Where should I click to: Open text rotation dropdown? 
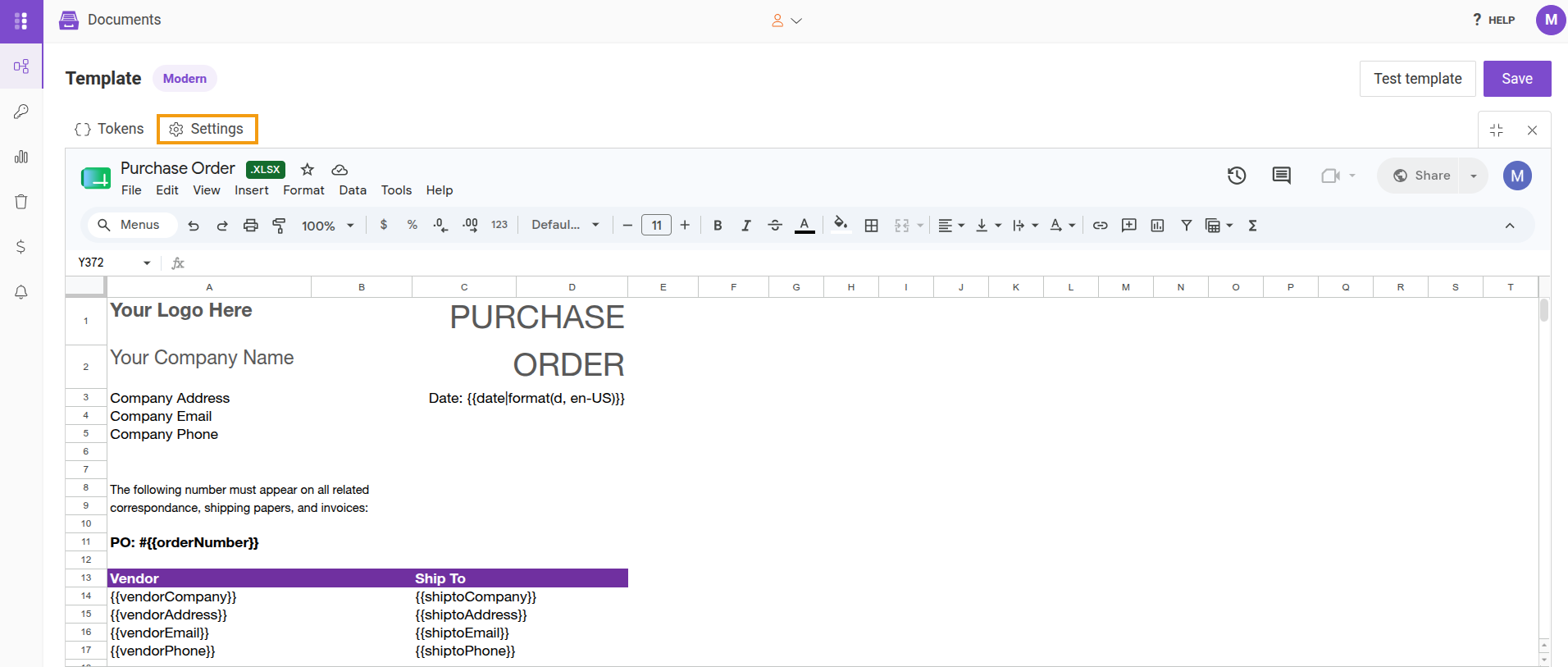[x=1062, y=226]
